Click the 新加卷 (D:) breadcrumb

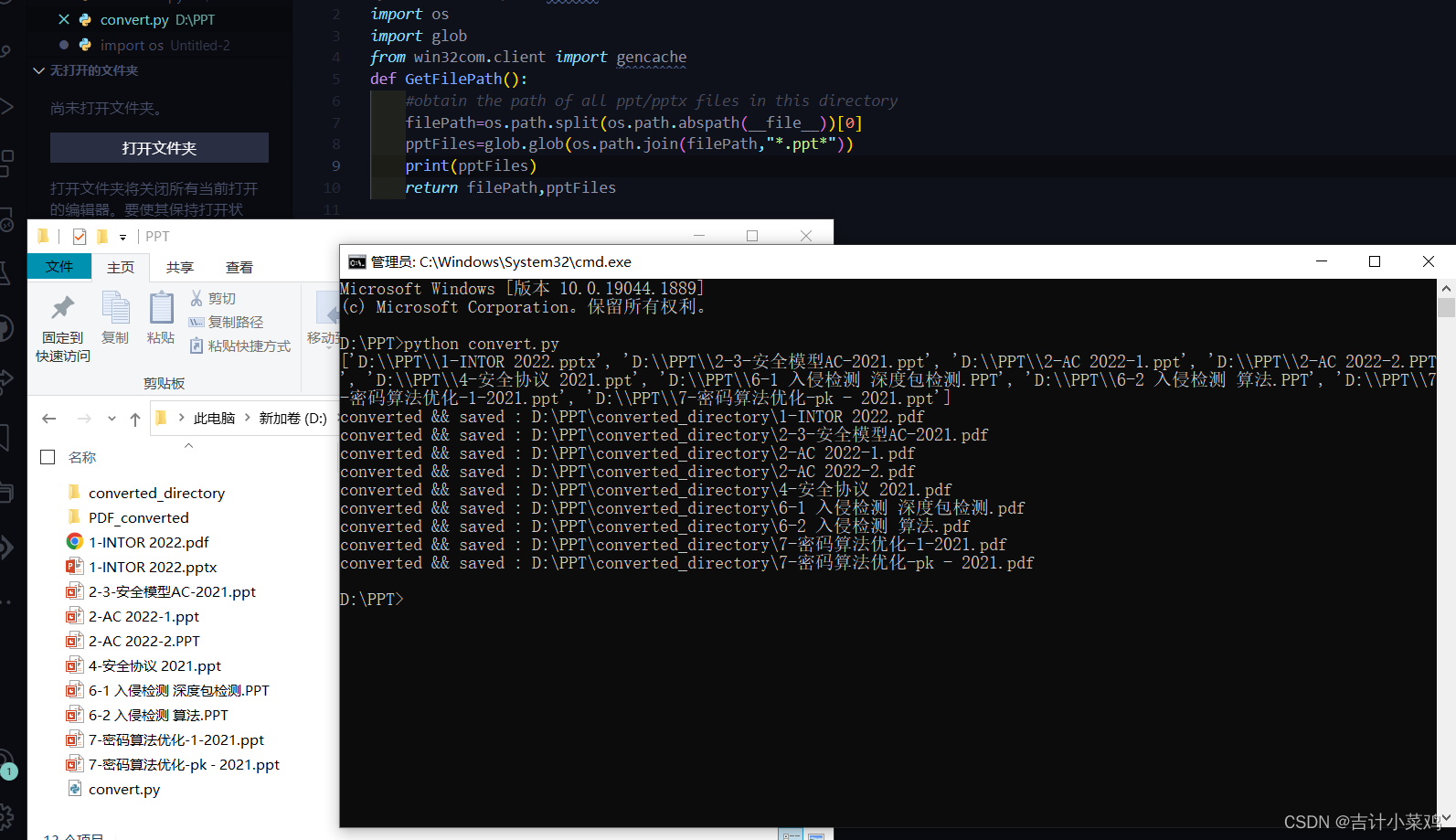(x=292, y=418)
